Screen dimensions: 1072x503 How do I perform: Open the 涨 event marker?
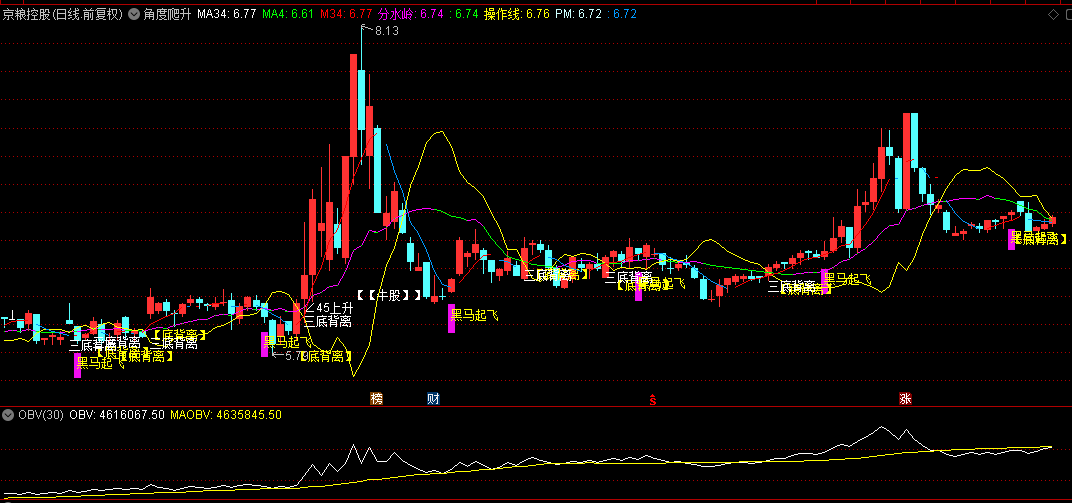906,398
